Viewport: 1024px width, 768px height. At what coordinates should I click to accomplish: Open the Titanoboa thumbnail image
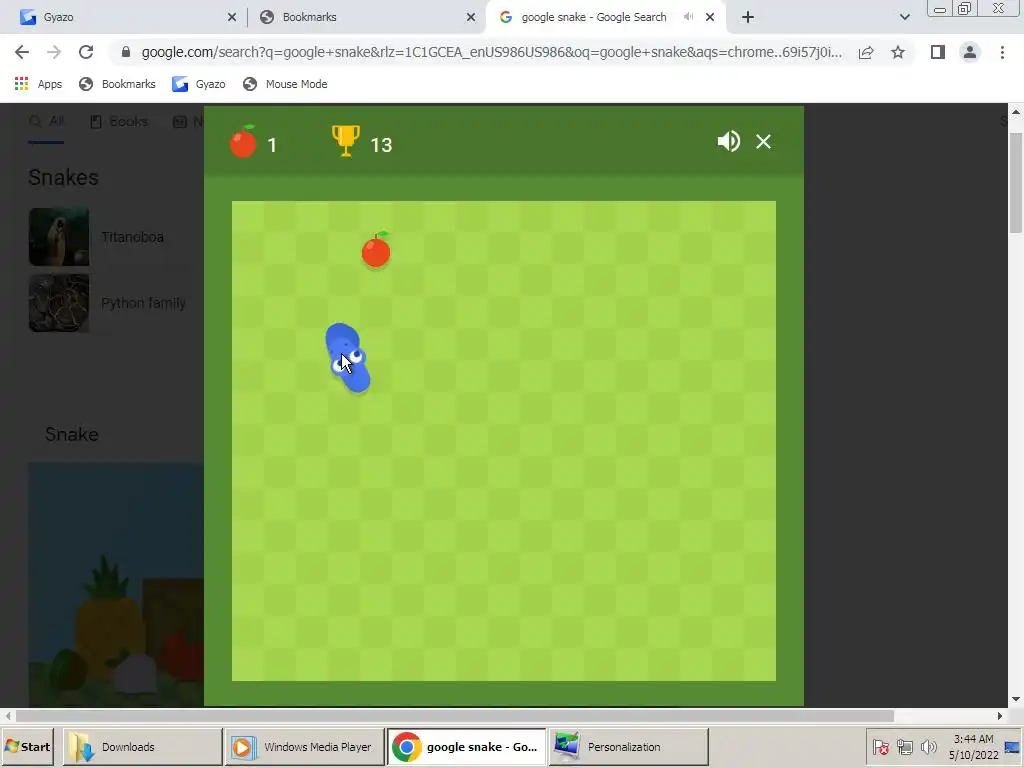click(59, 236)
